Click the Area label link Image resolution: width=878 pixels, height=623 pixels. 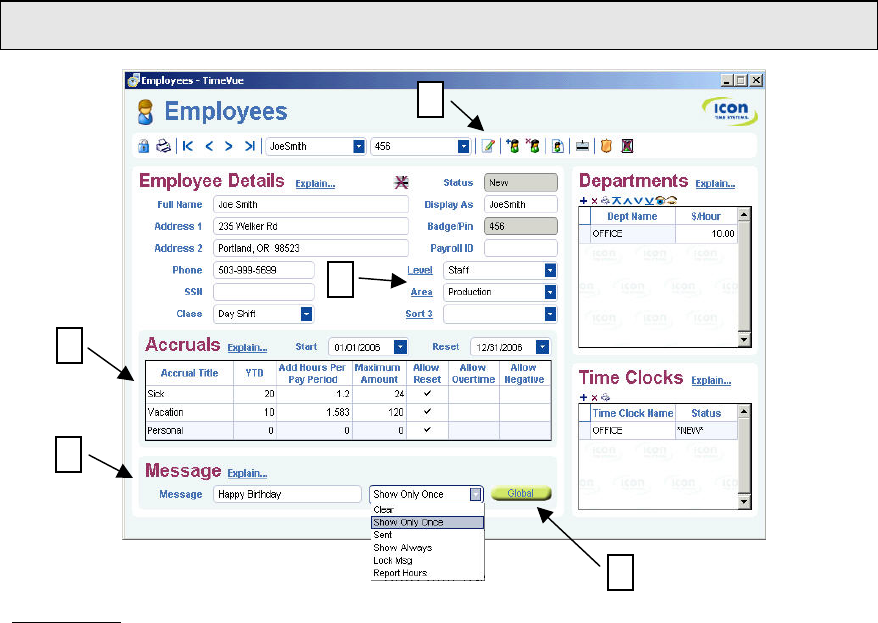pos(421,292)
